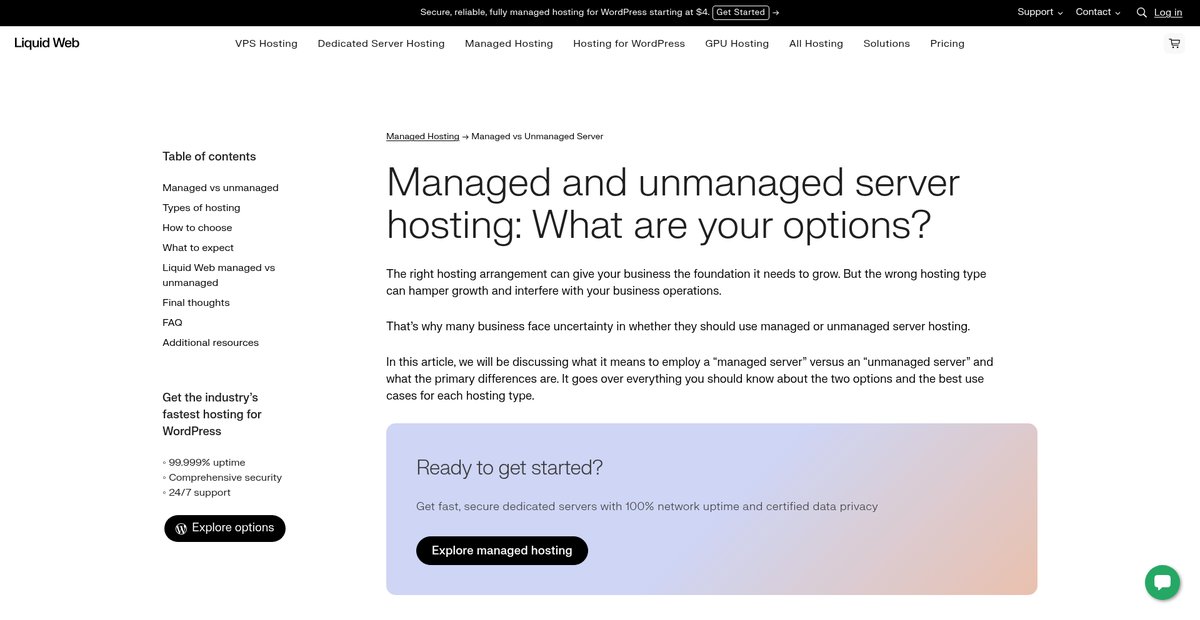Screen dimensions: 1200x620
Task: Open the GPU Hosting menu
Action: tap(737, 44)
